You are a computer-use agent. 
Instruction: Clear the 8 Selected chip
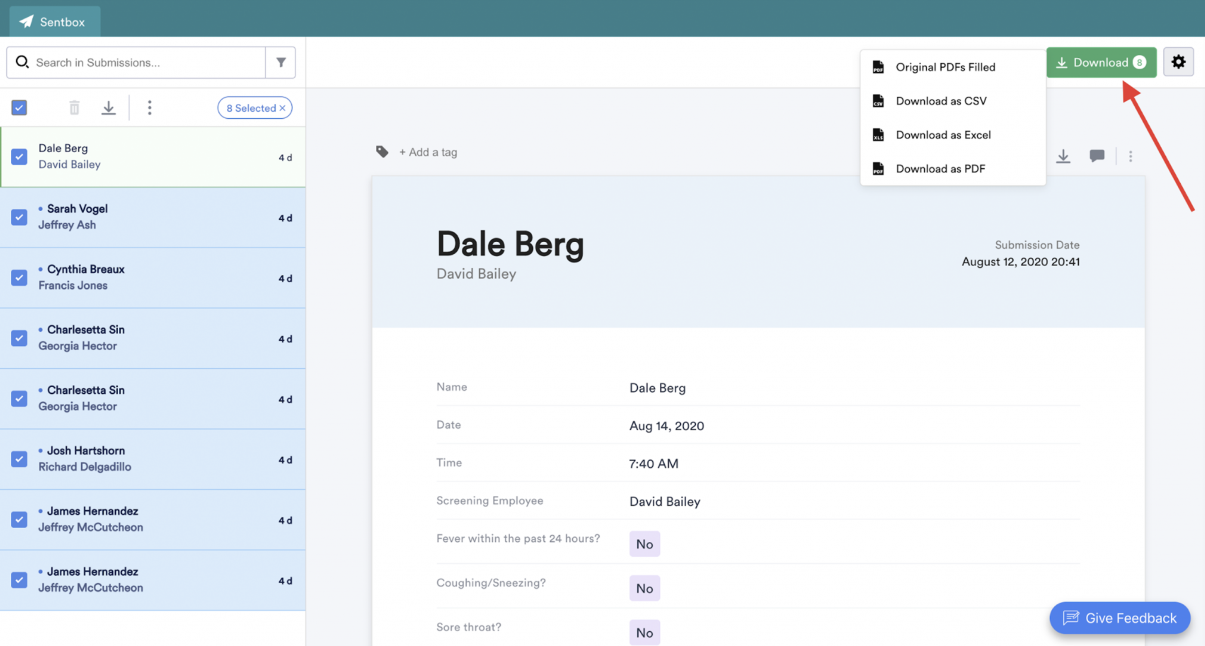(x=283, y=108)
